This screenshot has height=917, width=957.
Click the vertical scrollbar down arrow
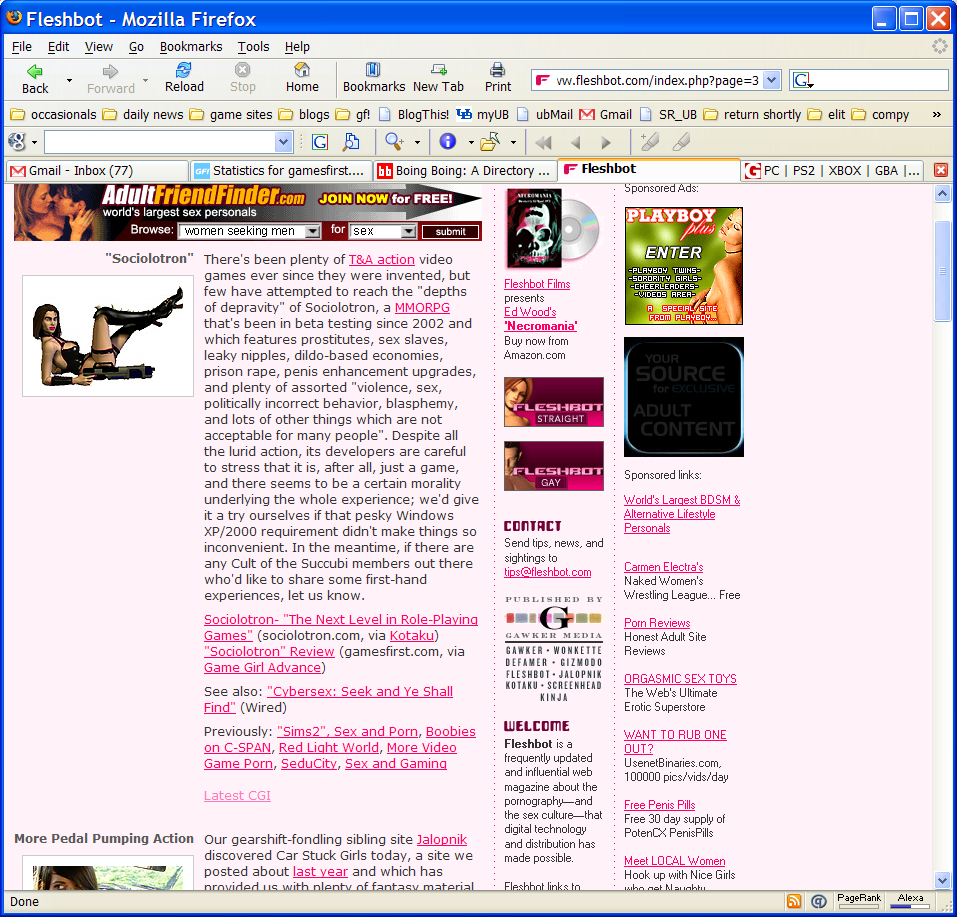(x=942, y=880)
